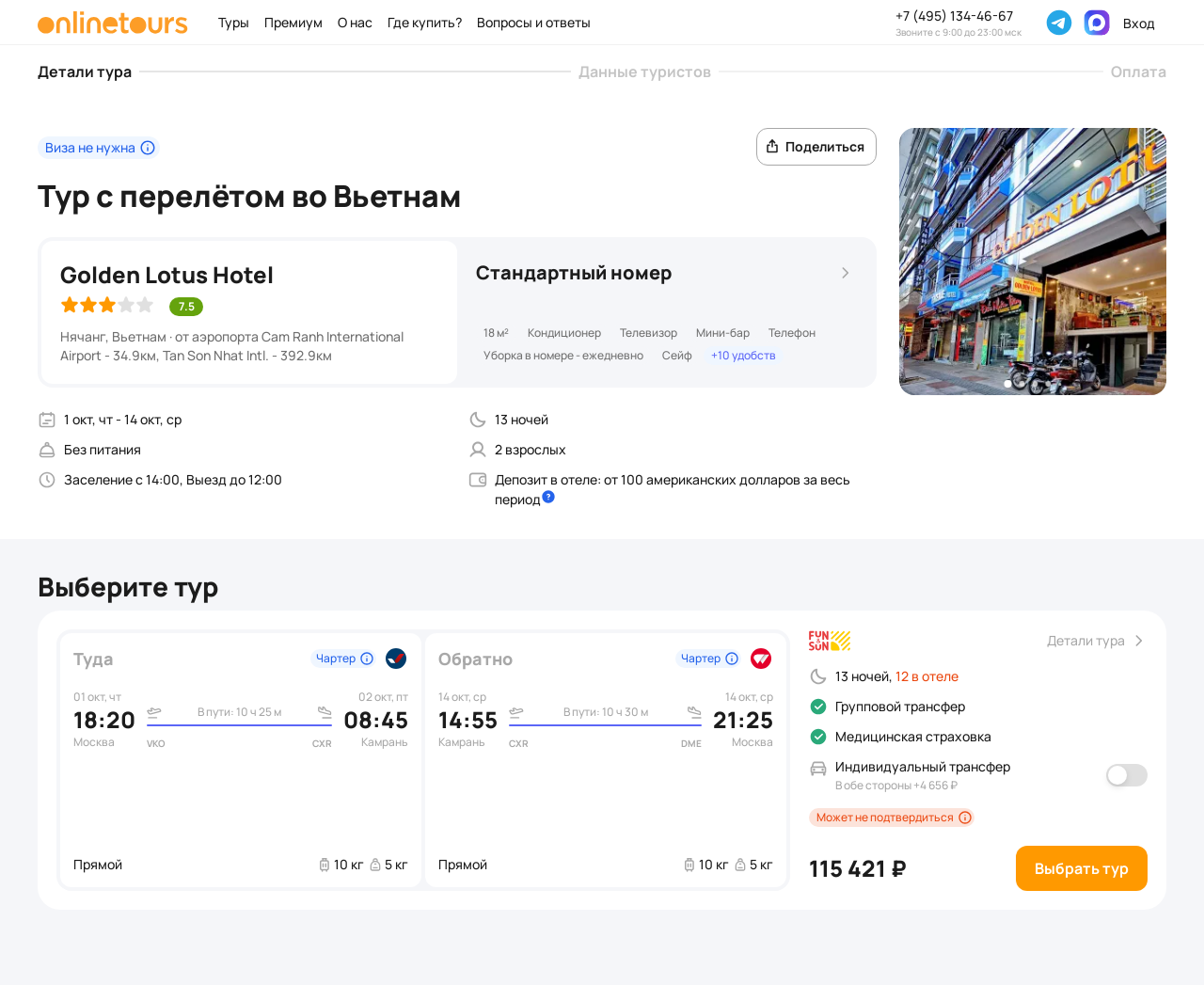Select the 'Оплата' step
The height and width of the screenshot is (985, 1204).
[x=1138, y=71]
